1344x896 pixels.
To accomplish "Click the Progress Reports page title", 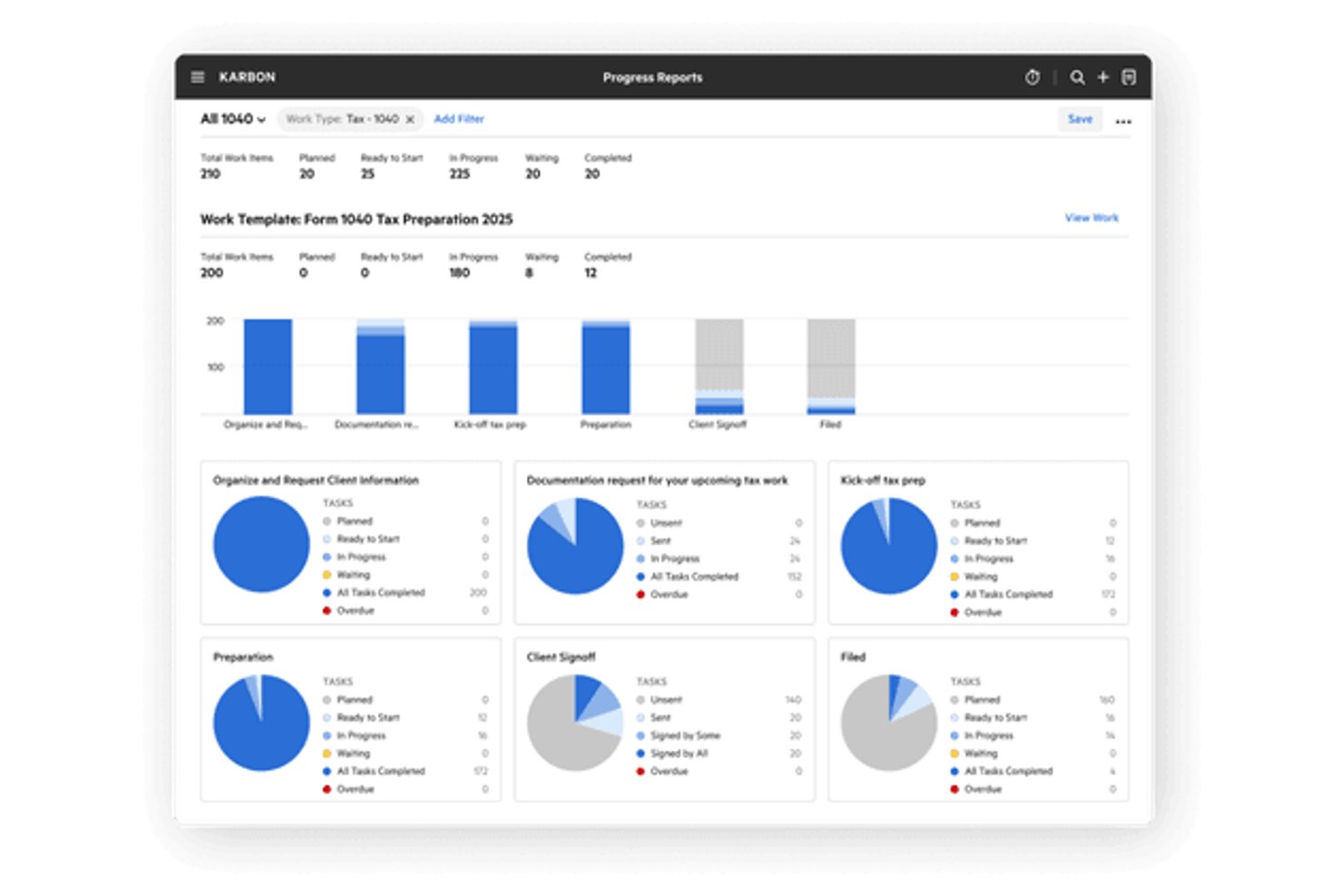I will [x=652, y=77].
